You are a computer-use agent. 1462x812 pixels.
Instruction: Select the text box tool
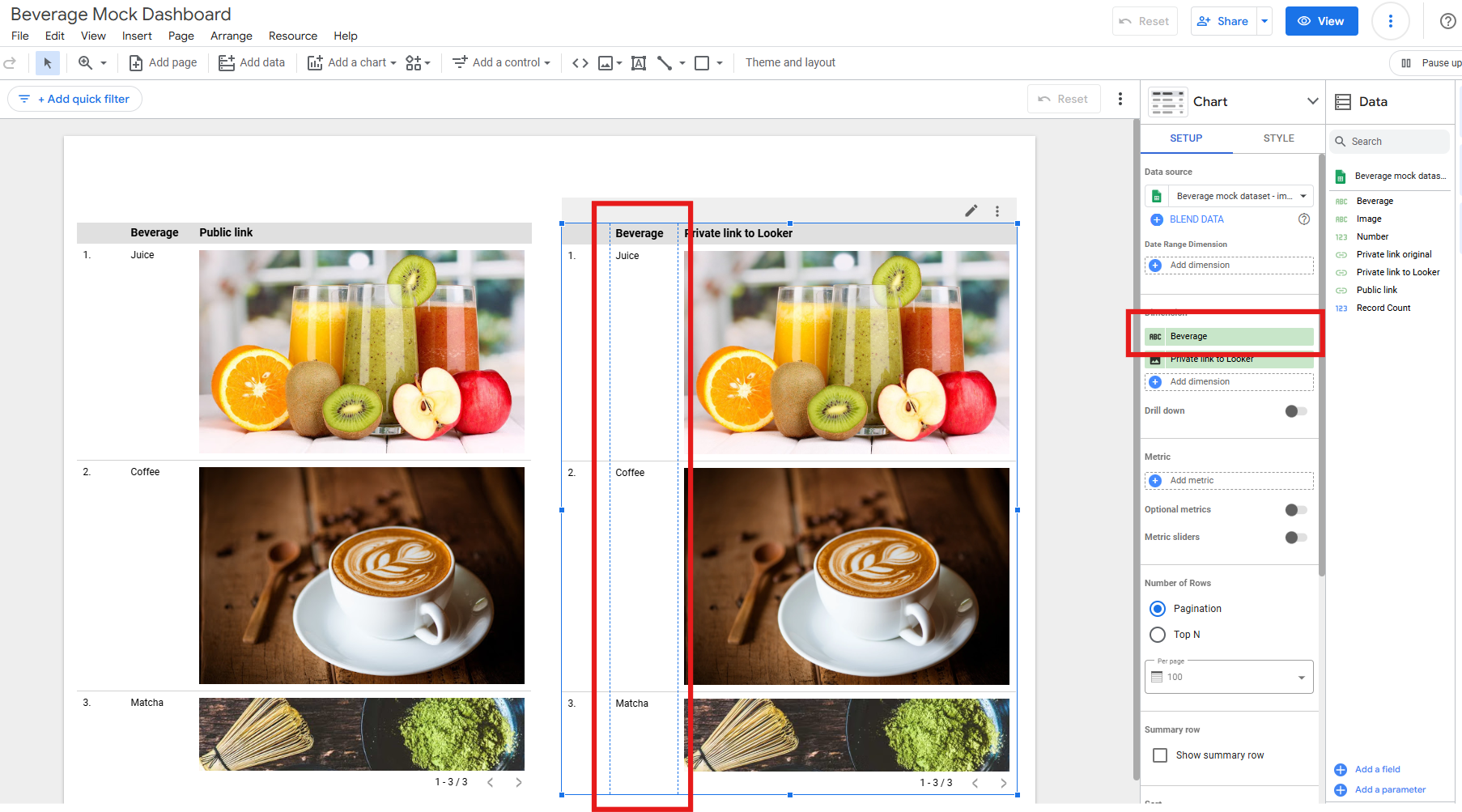[638, 63]
